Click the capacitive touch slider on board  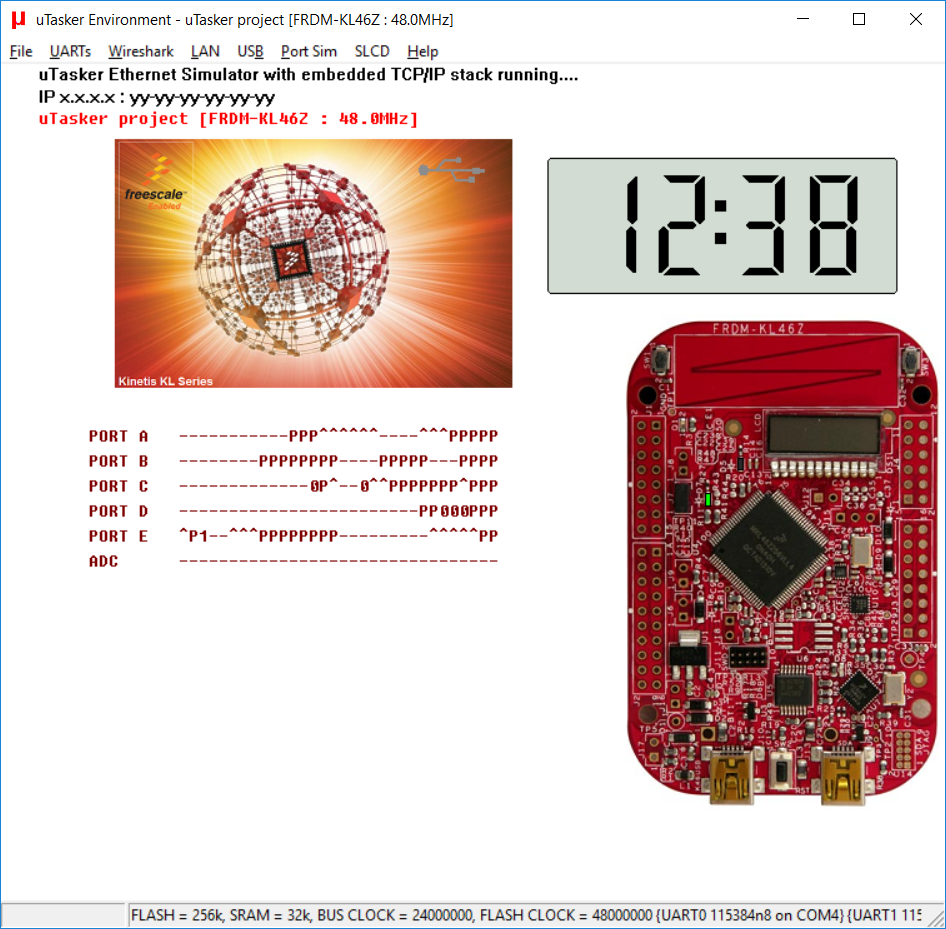tap(786, 370)
